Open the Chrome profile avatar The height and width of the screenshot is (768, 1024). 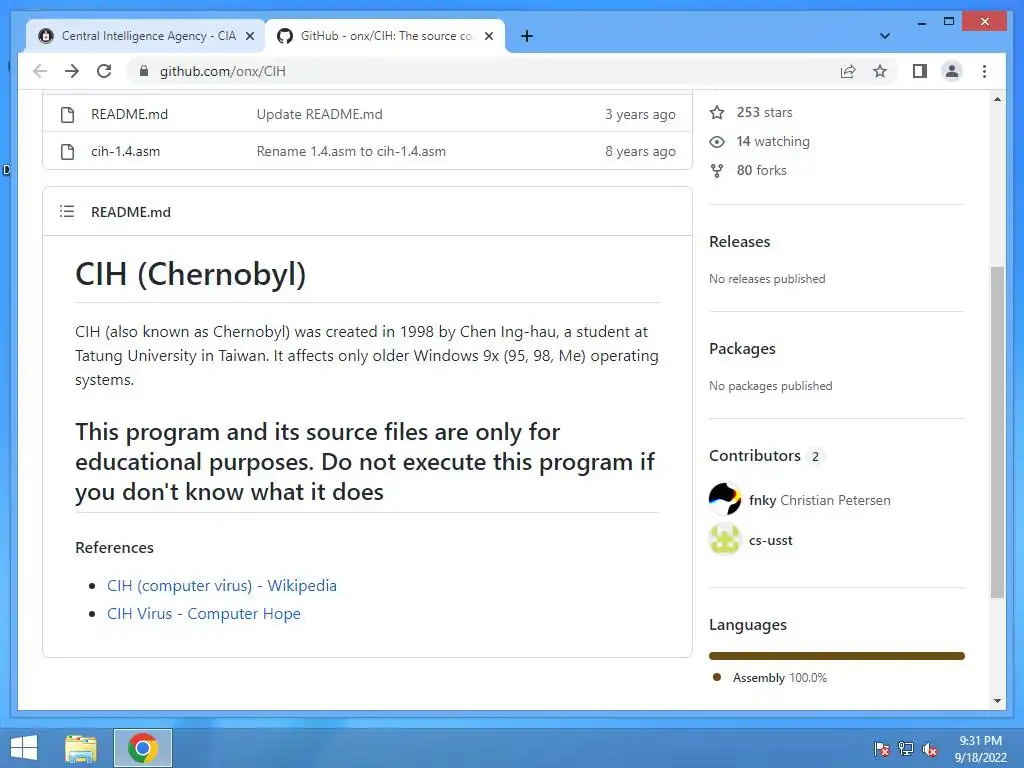tap(952, 71)
